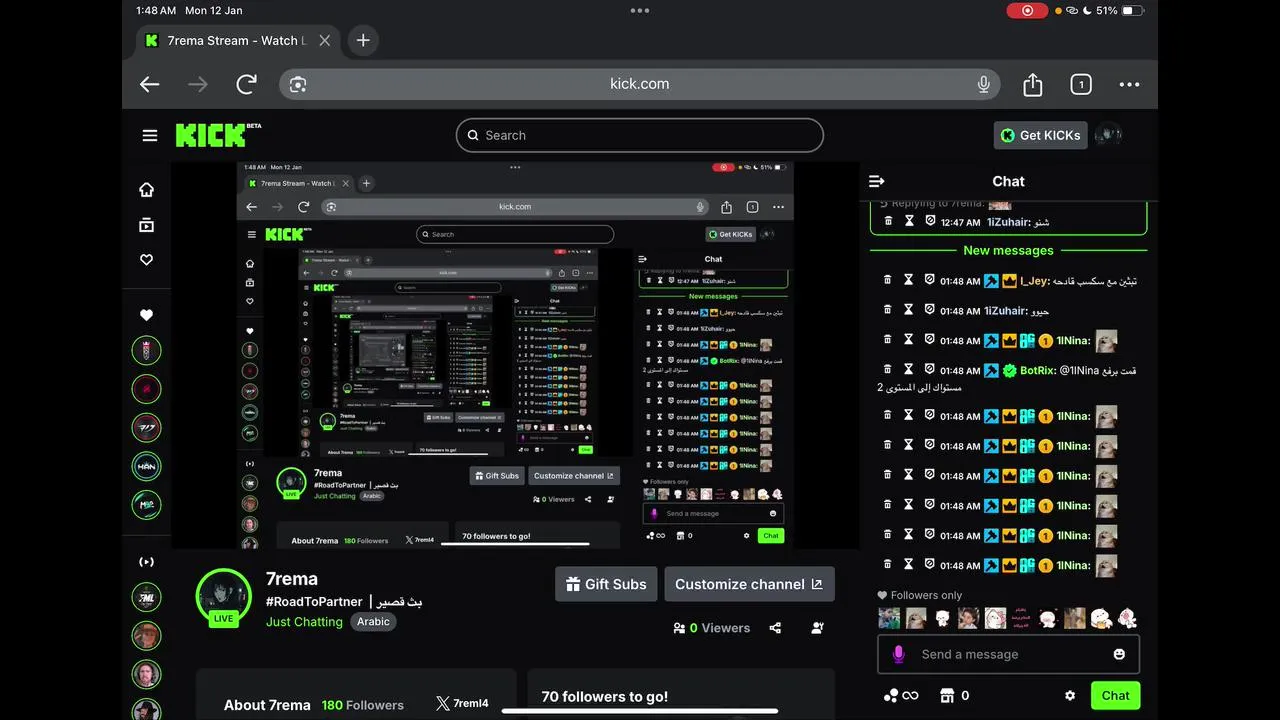
Task: Timeout I_Jey using the hourglass icon
Action: point(909,281)
